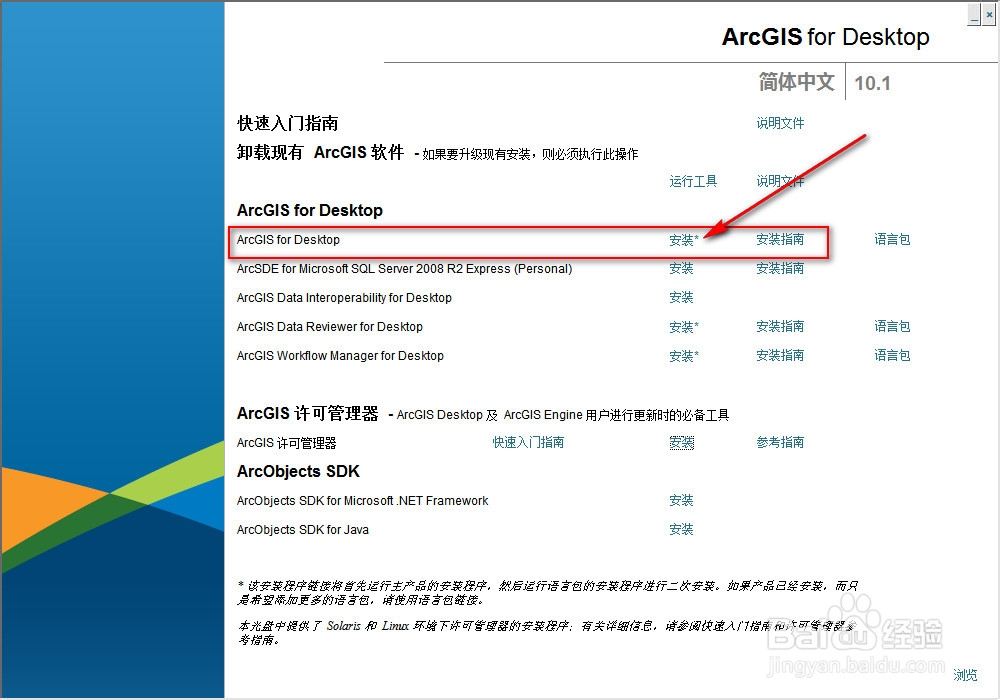
Task: Click 'ArcObjects SDK for Microsoft .NET Framework' text
Action: tap(362, 501)
